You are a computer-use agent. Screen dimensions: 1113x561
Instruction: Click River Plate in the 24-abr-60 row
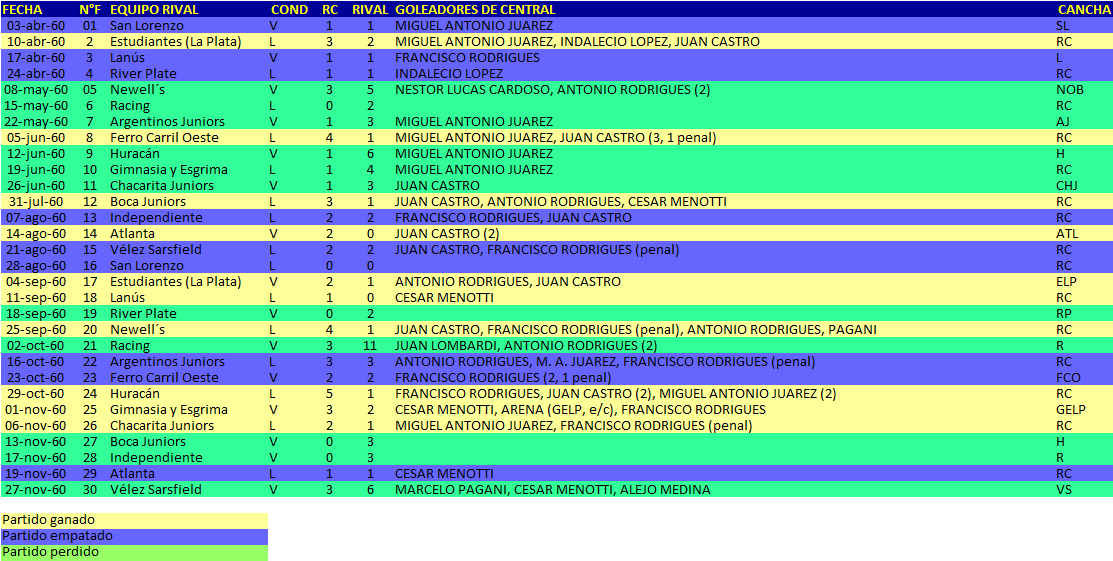tap(143, 74)
